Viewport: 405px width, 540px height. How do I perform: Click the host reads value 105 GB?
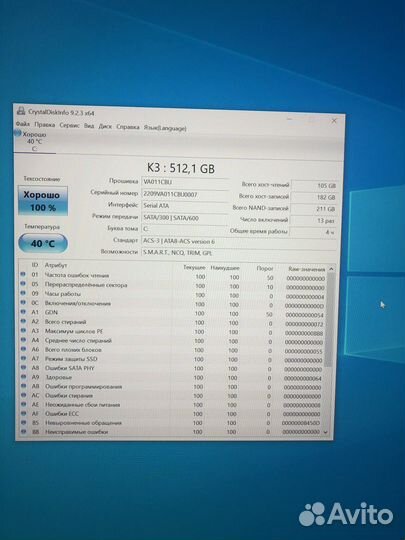tap(314, 186)
